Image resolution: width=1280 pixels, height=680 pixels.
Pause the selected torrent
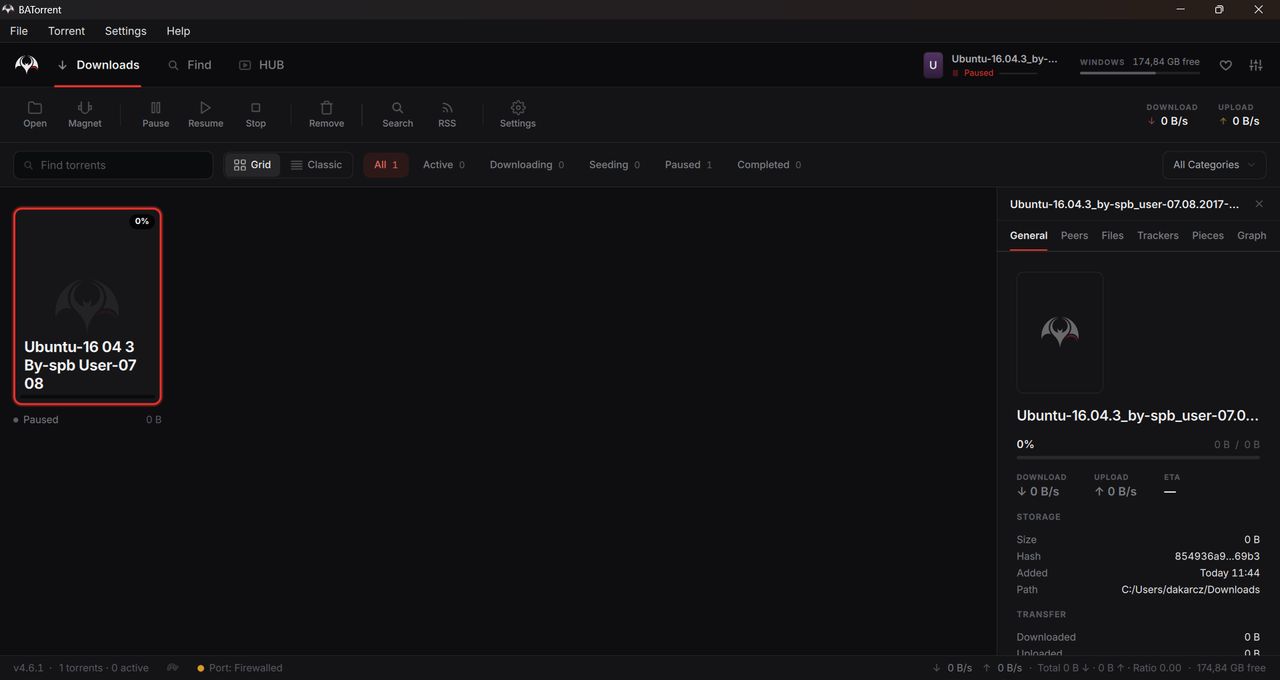tap(156, 114)
